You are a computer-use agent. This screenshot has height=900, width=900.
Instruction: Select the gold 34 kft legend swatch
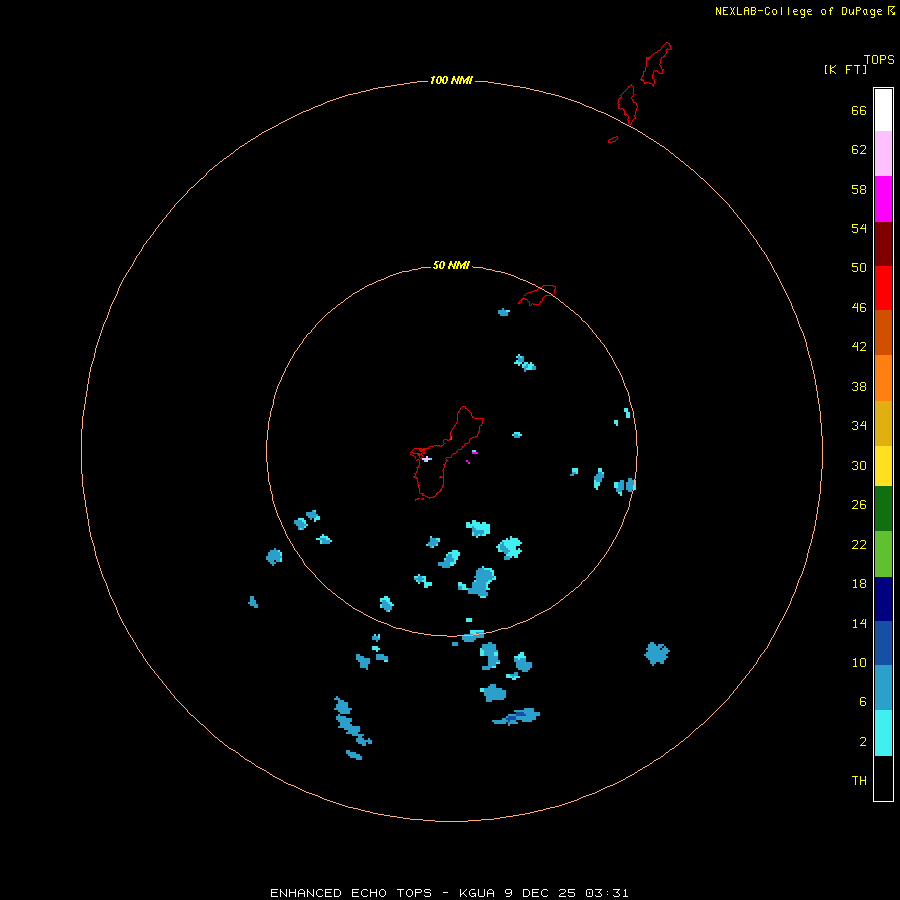pyautogui.click(x=883, y=423)
